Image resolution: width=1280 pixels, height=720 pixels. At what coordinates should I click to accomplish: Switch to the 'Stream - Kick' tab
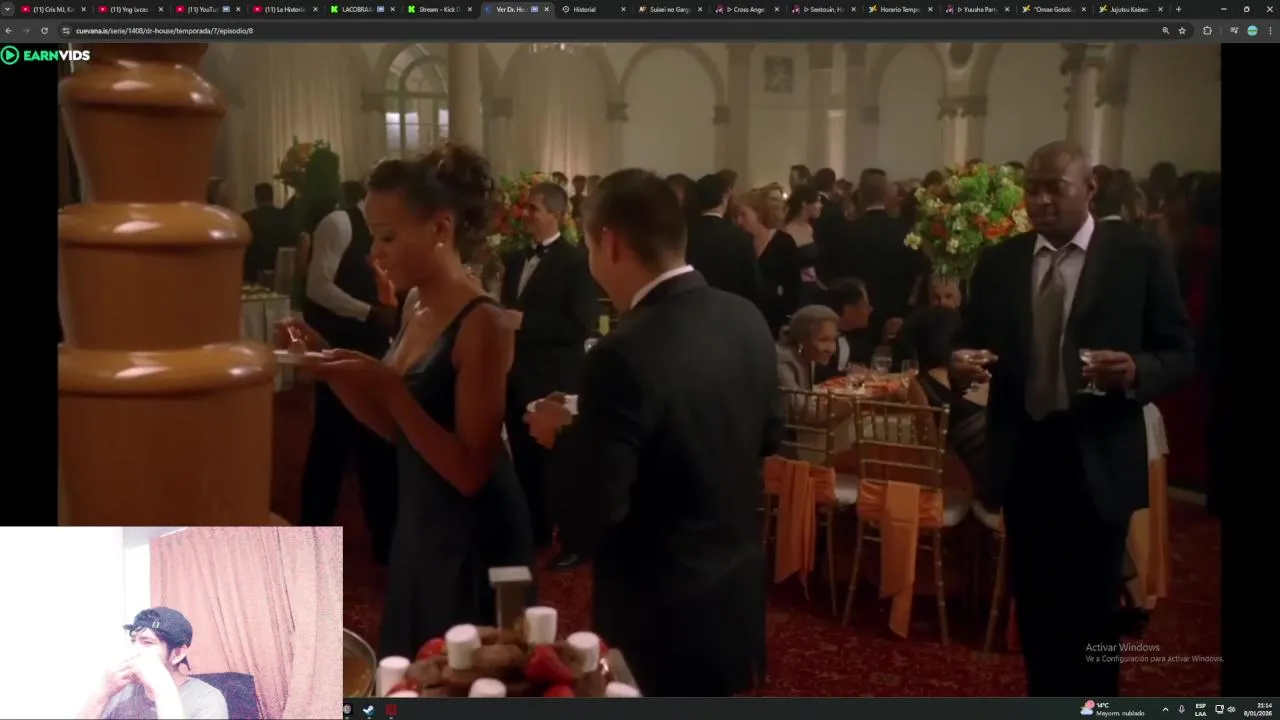click(440, 9)
